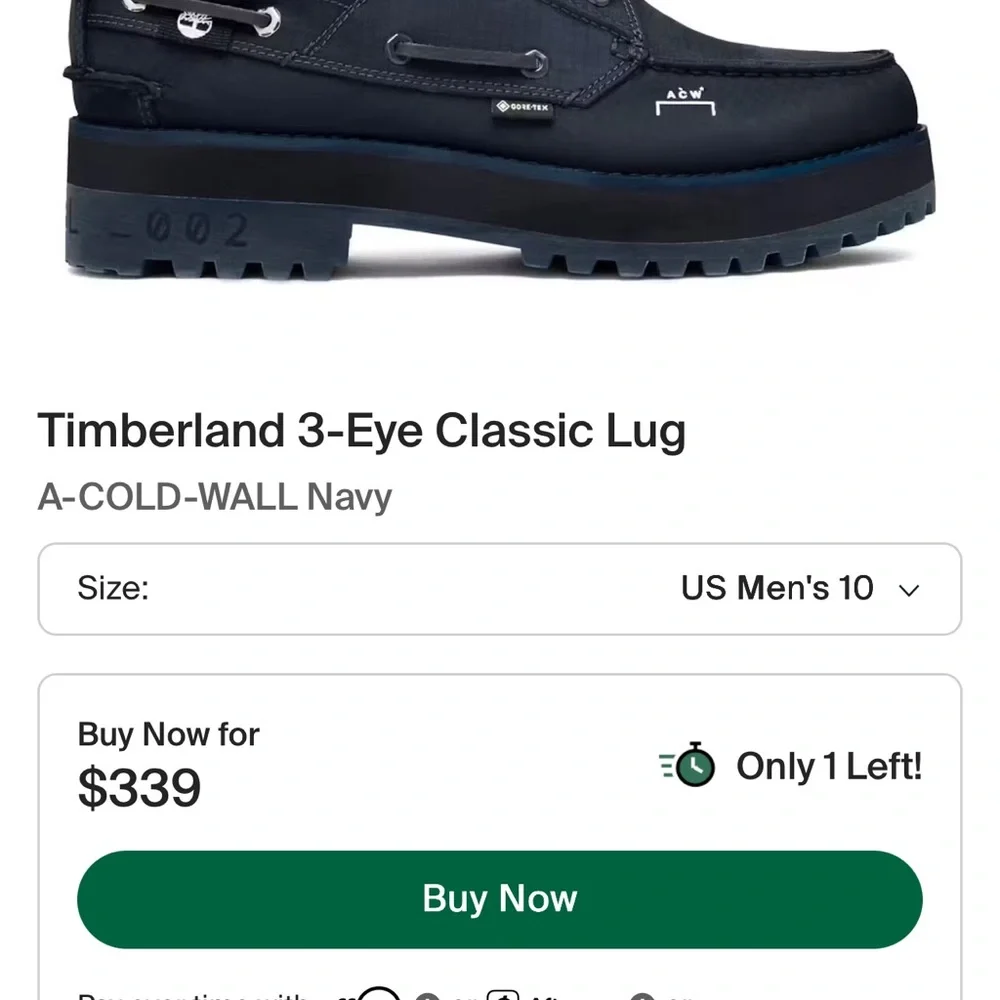
Task: Click the green stopwatch icon beside Only 1 Left
Action: click(693, 766)
